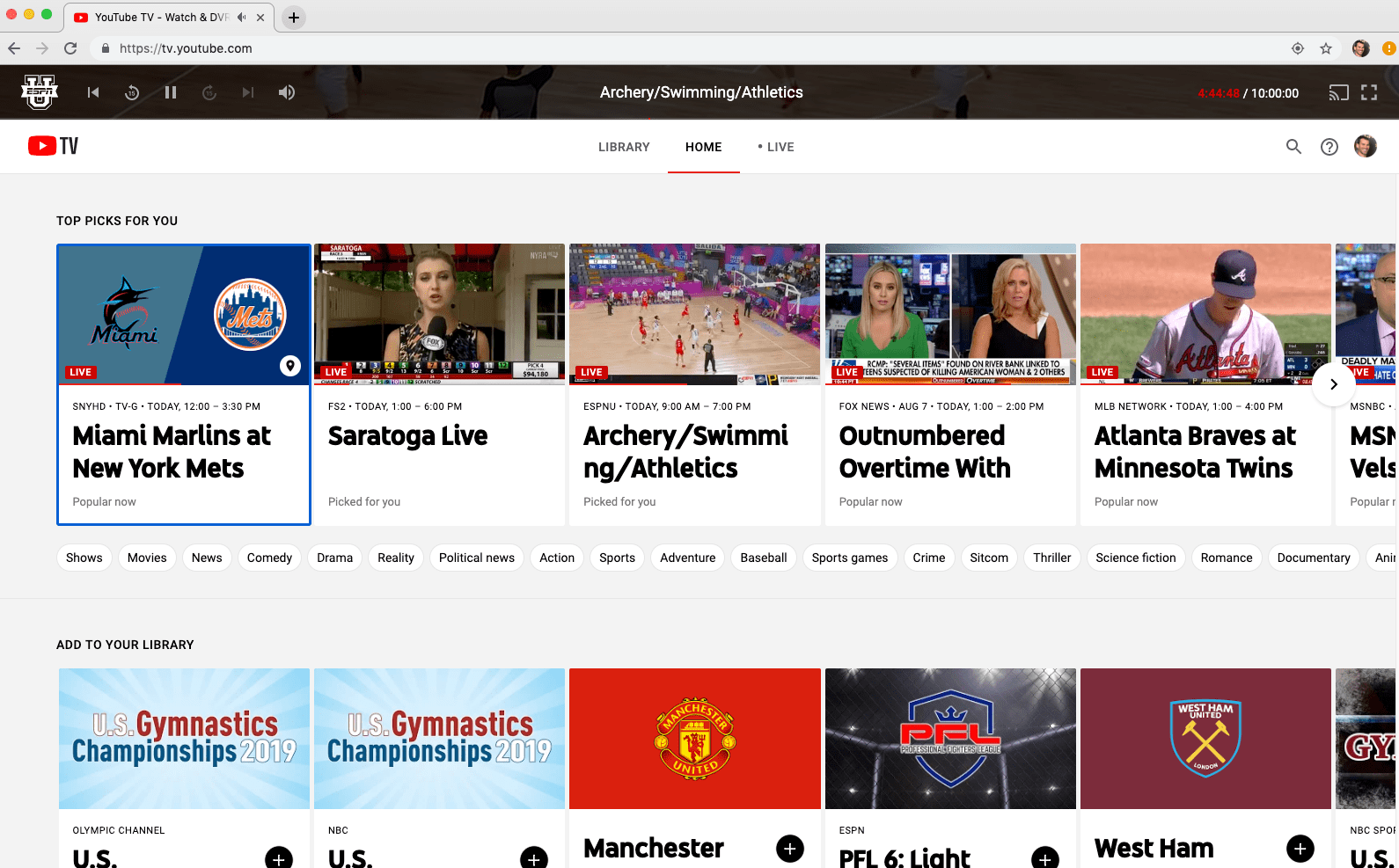Pick the Action genre chip
This screenshot has height=868, width=1399.
(x=557, y=558)
